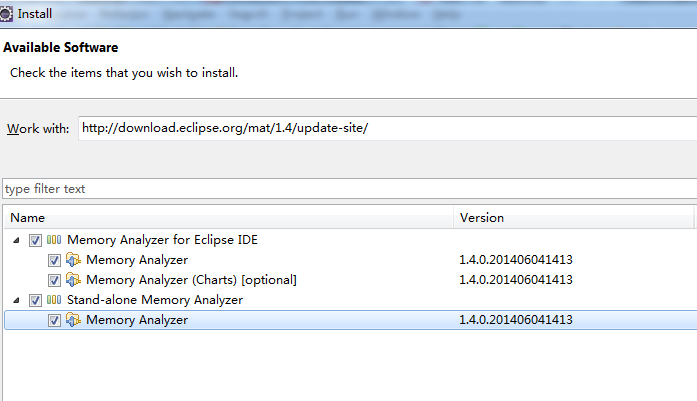Click the type filter text box
This screenshot has width=697, height=401.
[349, 189]
